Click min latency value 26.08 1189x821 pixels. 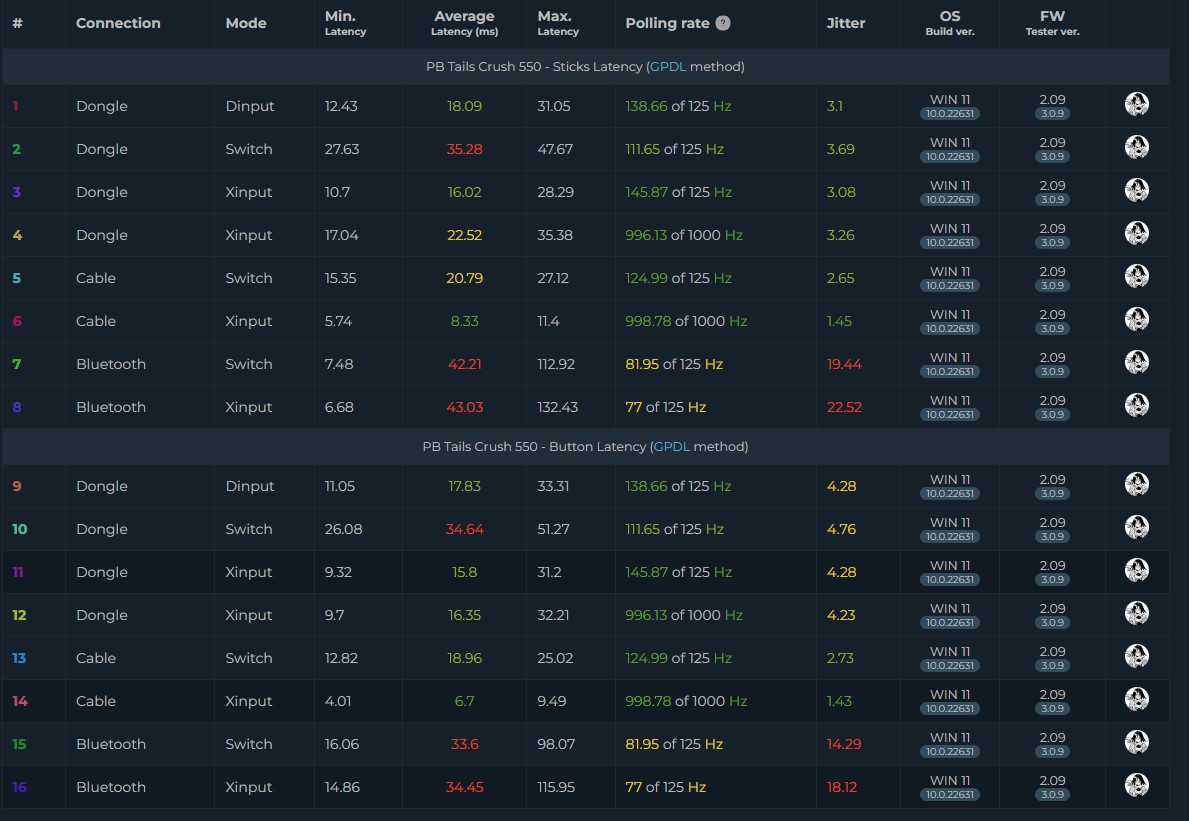[344, 529]
